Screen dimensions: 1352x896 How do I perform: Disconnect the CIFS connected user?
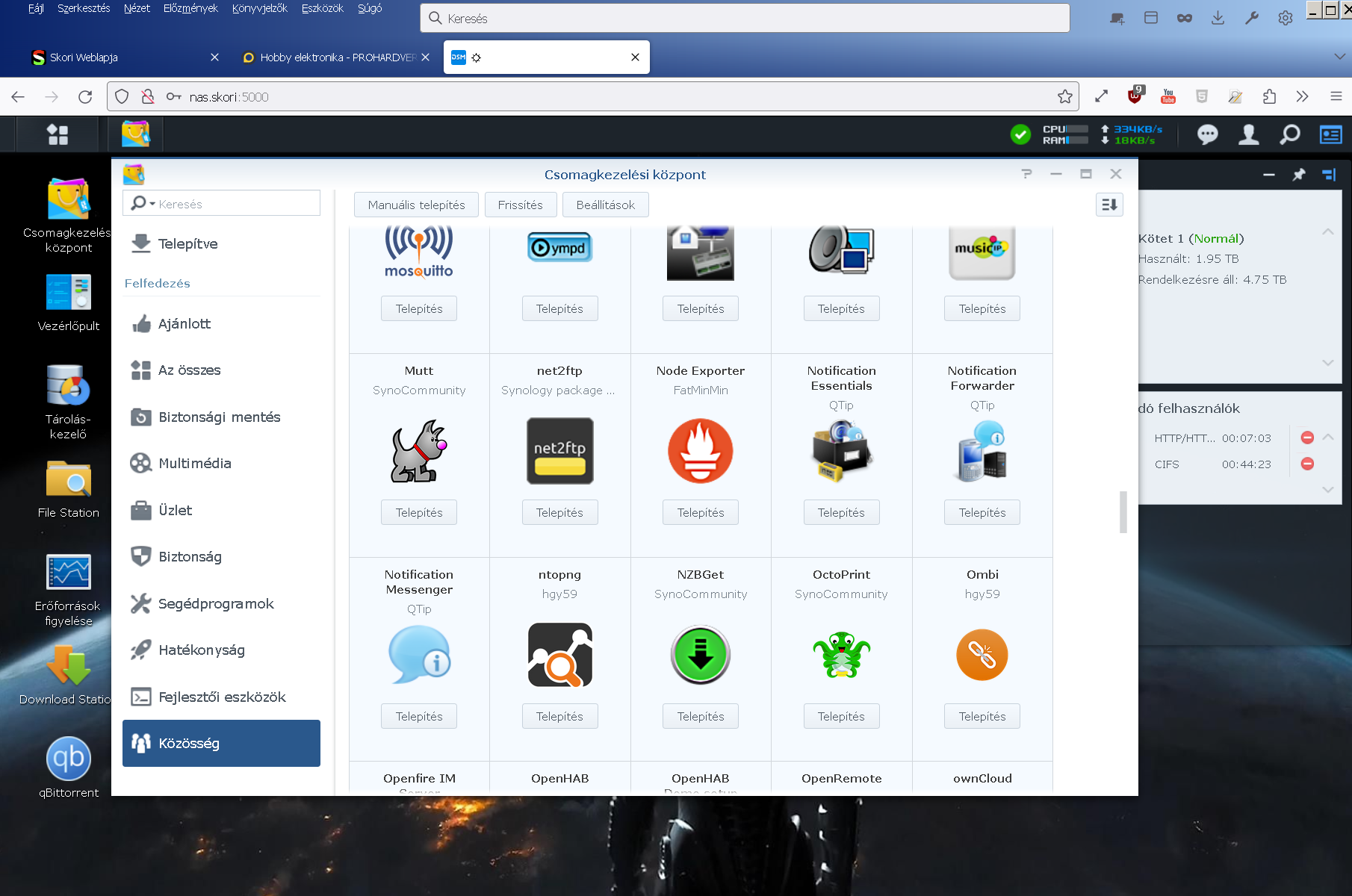tap(1307, 464)
